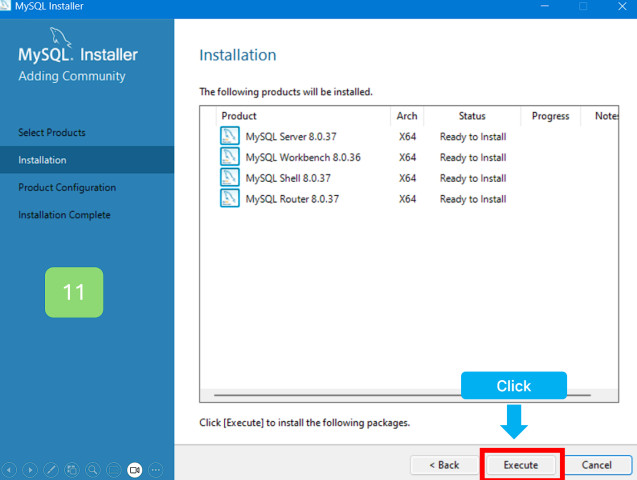Minimize the MySQL Installer window
This screenshot has height=480, width=637.
tap(544, 6)
